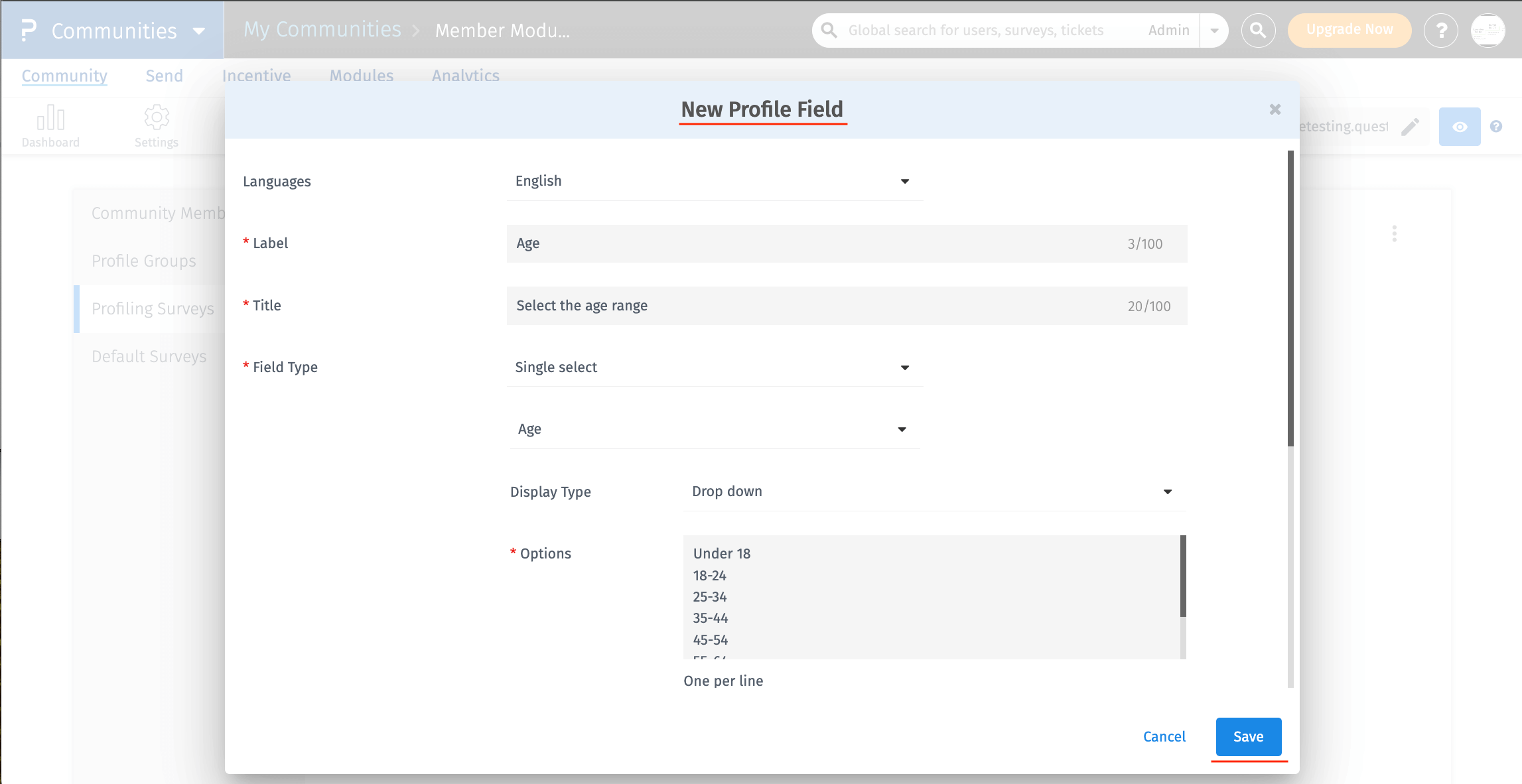This screenshot has width=1522, height=784.
Task: Click the magnifier search icon
Action: [x=1258, y=30]
